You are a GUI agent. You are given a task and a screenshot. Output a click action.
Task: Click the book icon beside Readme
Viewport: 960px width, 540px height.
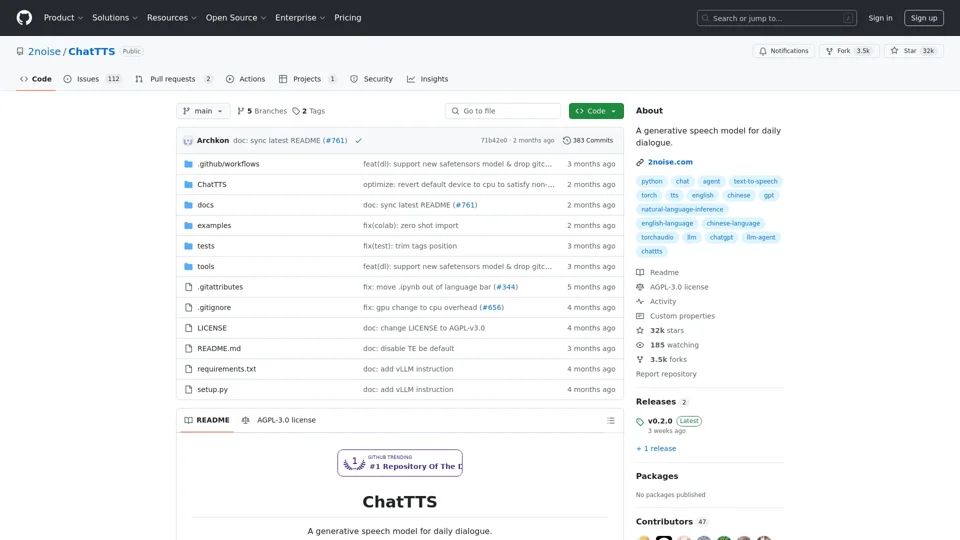click(640, 272)
